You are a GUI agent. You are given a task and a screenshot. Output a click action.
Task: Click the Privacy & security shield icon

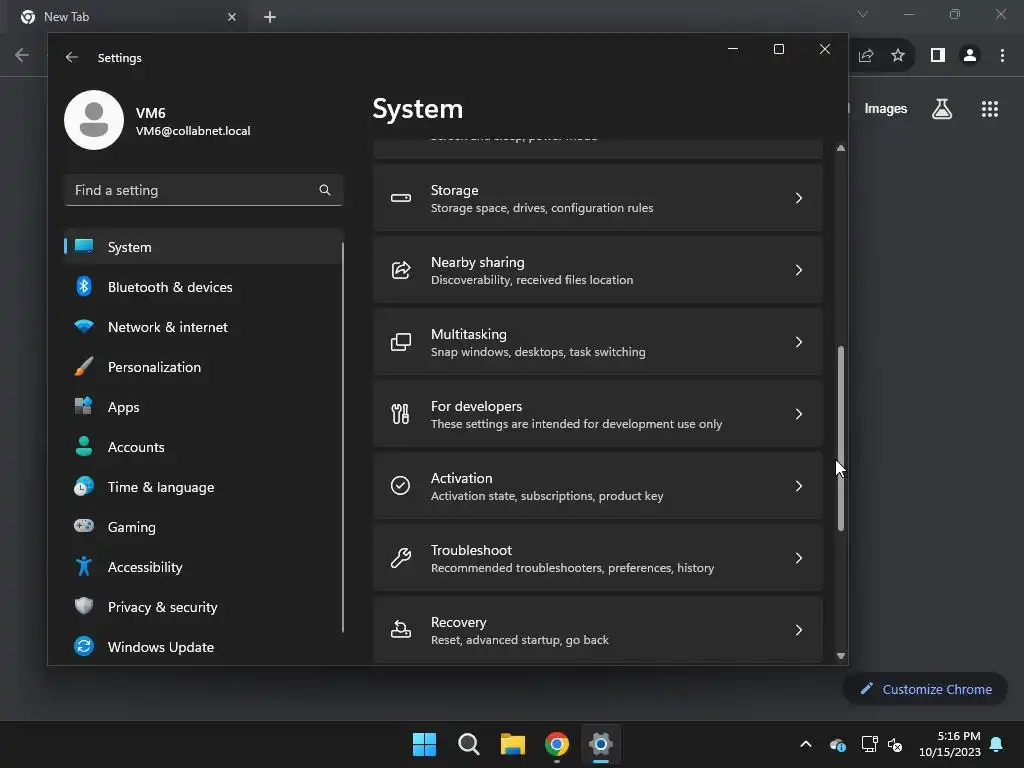pos(84,606)
